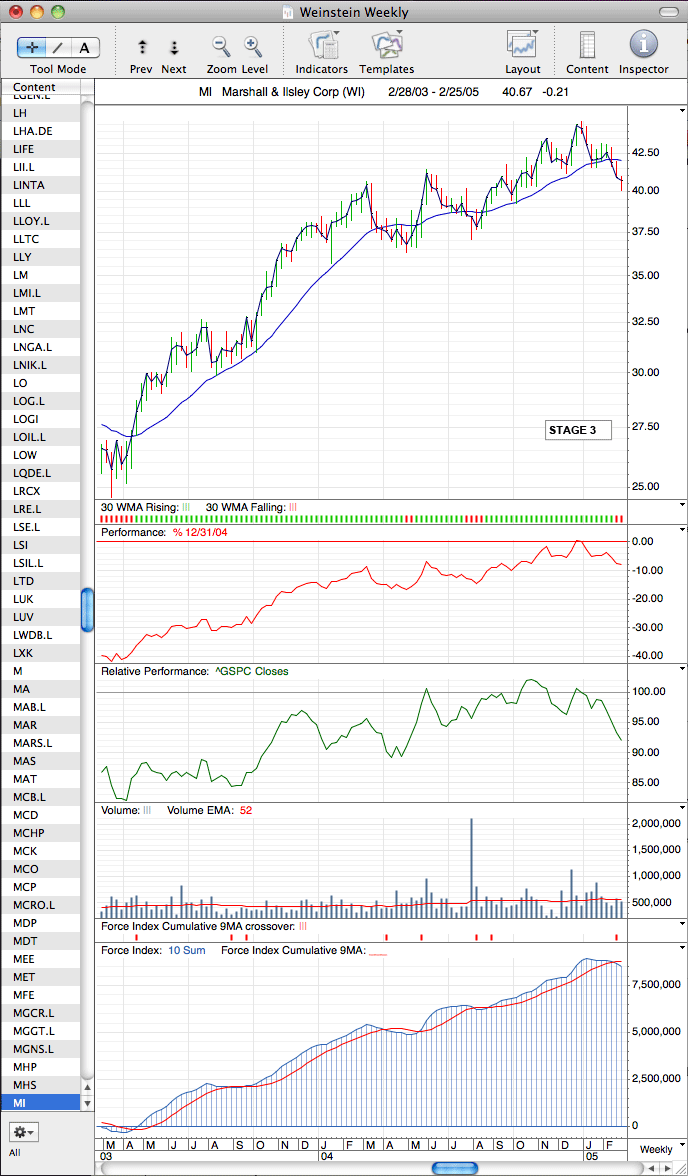Select symbol LHA.DE in the list
688x1176 pixels.
(41, 130)
